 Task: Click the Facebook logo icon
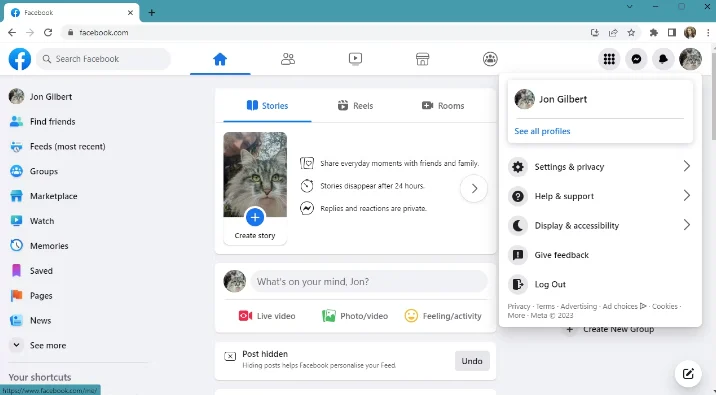point(20,59)
